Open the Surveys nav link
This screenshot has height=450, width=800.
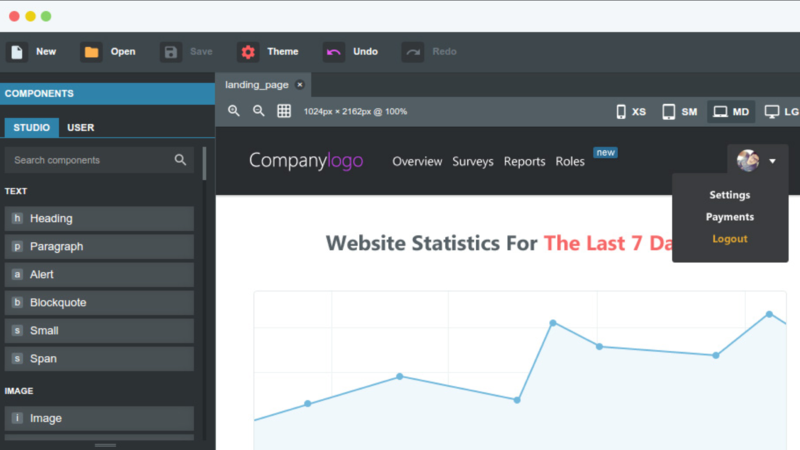click(x=472, y=161)
